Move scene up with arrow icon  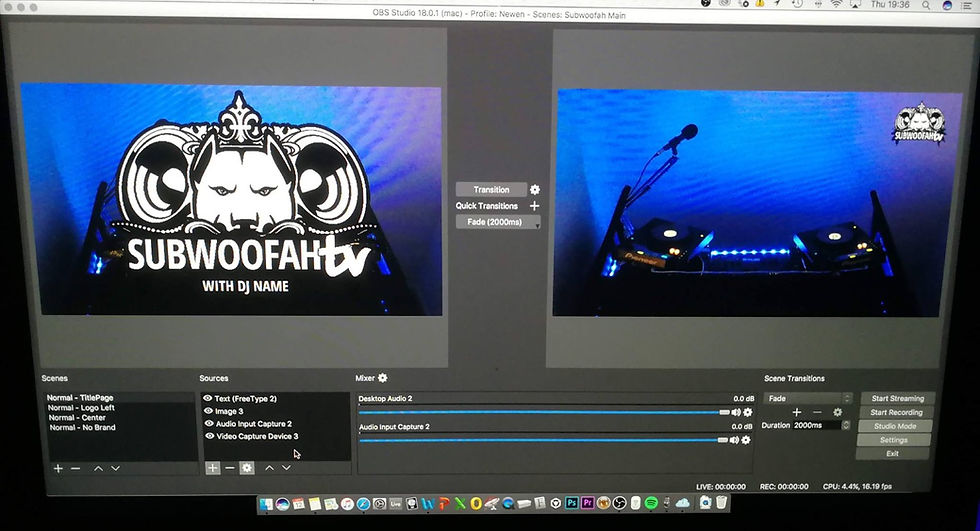pyautogui.click(x=98, y=468)
